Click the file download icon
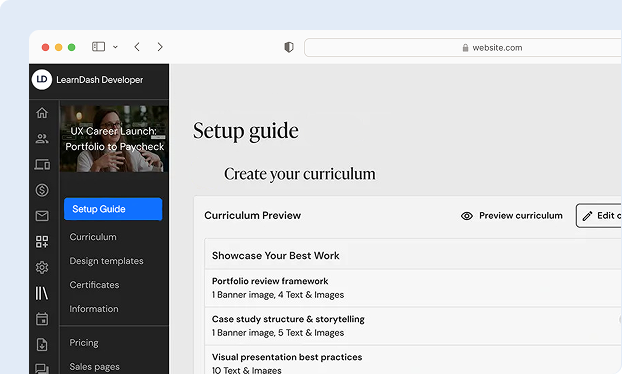The image size is (622, 374). click(x=42, y=345)
